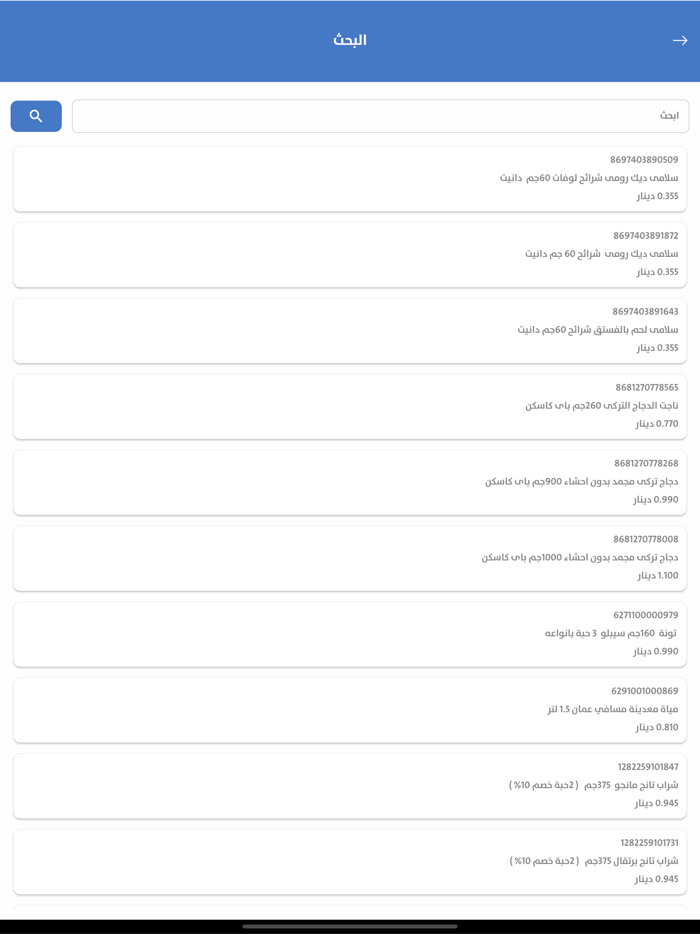Select the Masafi Oman 1.5 liter water product
The height and width of the screenshot is (934, 700).
tap(350, 710)
